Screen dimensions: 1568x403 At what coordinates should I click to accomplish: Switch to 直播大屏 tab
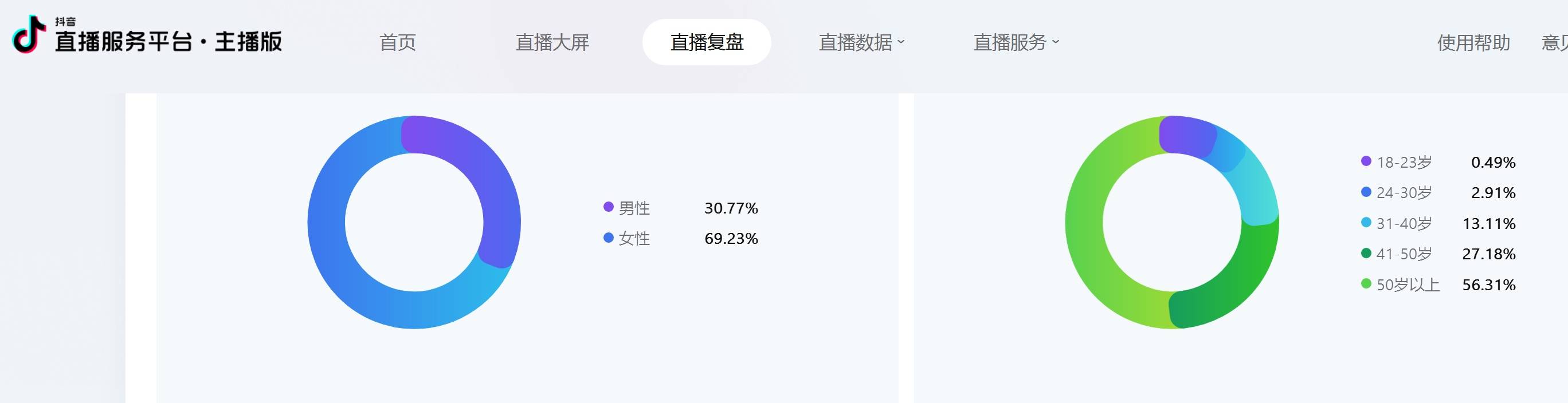click(552, 42)
